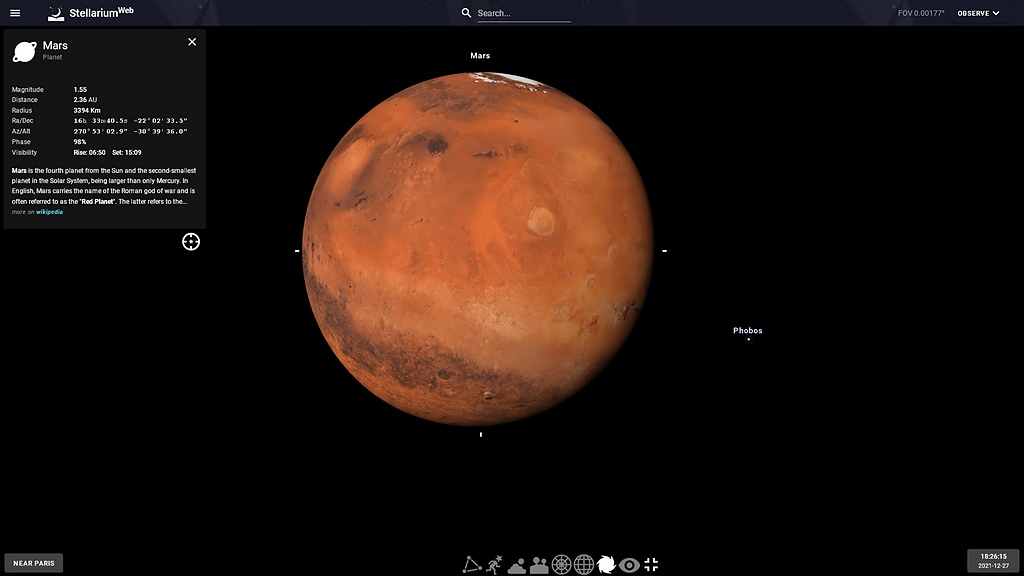Screen dimensions: 1024x576
Task: Toggle deep sky objects display
Action: [x=606, y=565]
